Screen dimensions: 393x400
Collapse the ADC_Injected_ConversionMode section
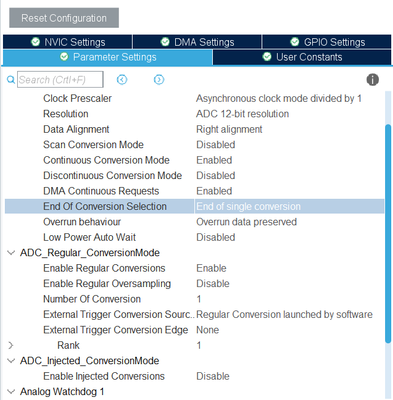(11, 361)
